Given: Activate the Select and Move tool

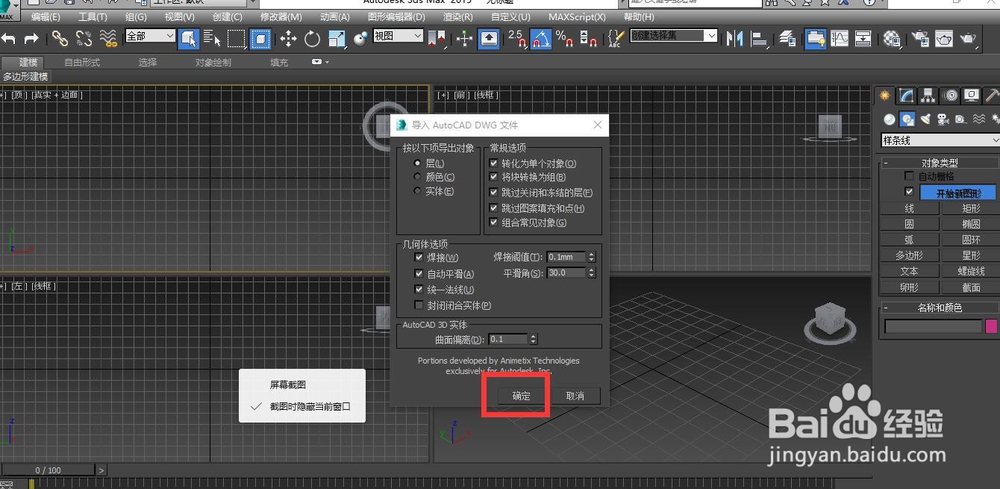Looking at the screenshot, I should point(288,39).
